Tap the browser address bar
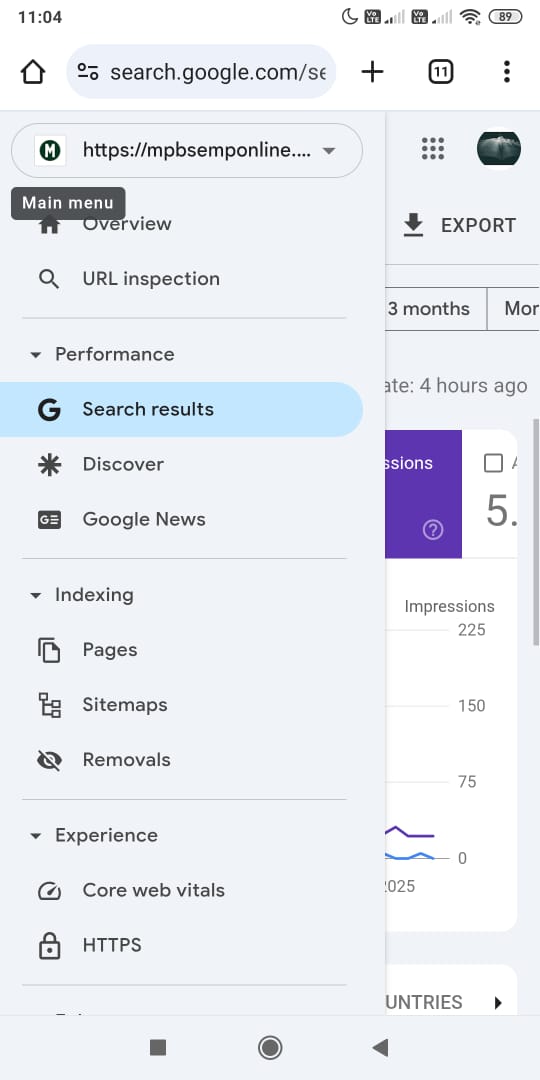Image resolution: width=540 pixels, height=1080 pixels. pyautogui.click(x=201, y=72)
